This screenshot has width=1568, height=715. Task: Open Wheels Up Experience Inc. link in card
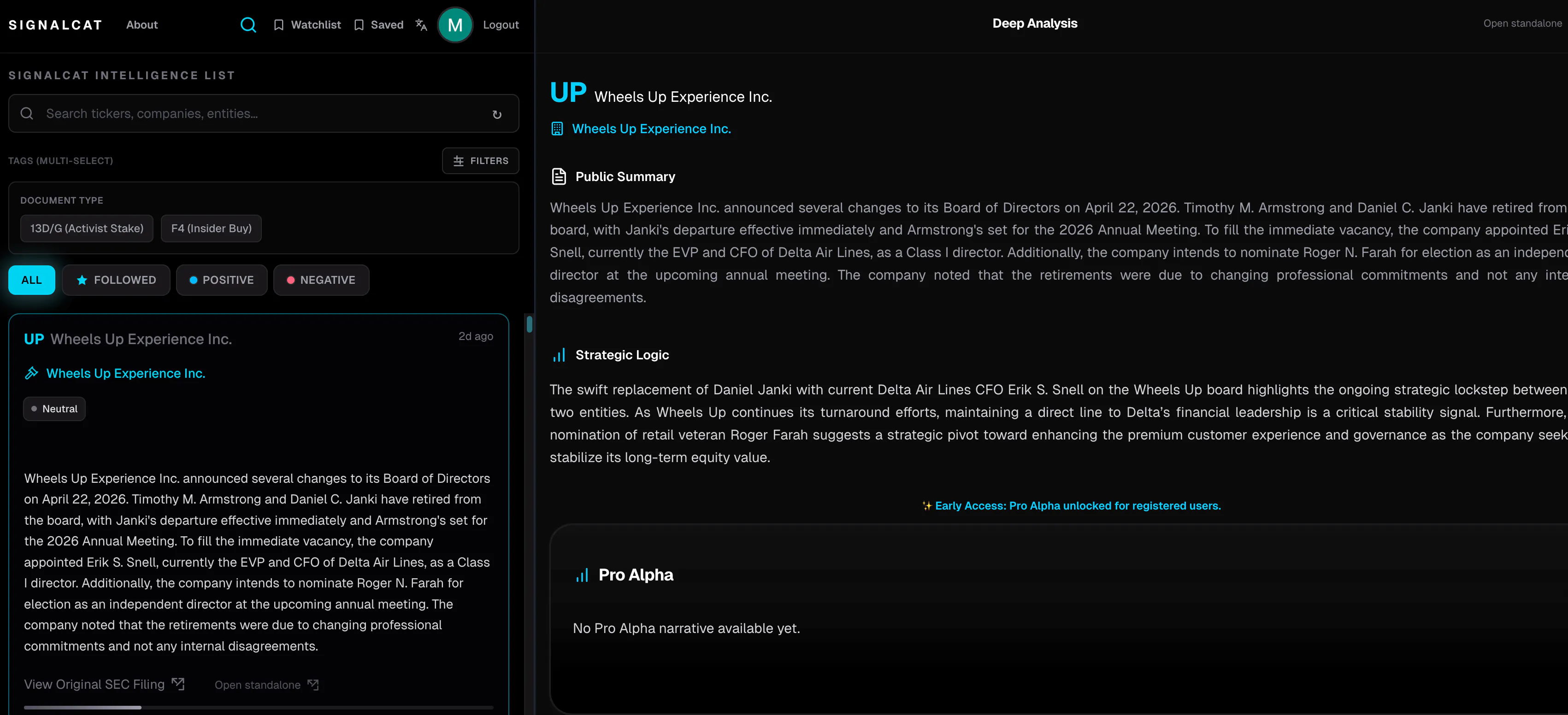coord(126,374)
